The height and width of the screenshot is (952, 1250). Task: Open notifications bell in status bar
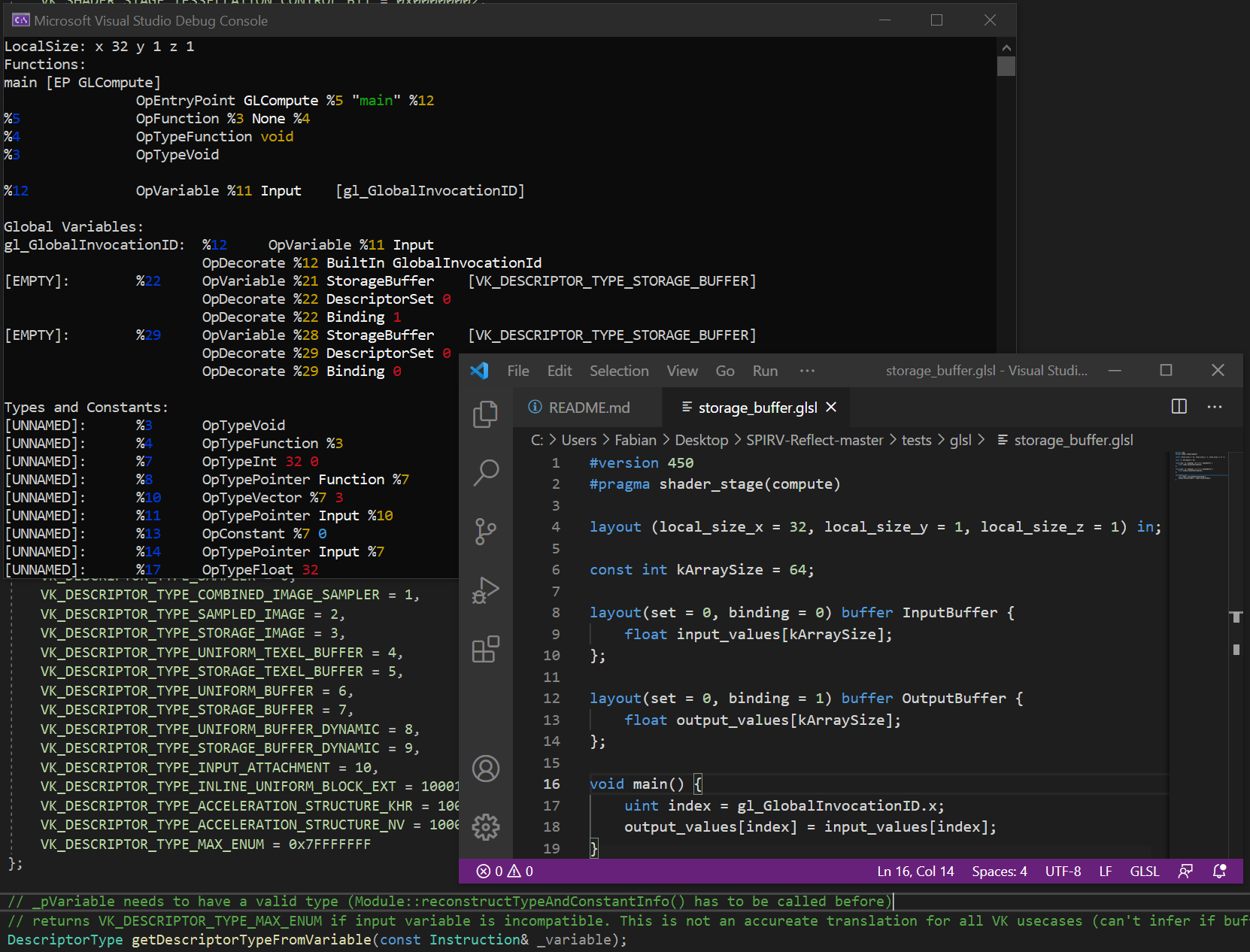click(x=1220, y=872)
